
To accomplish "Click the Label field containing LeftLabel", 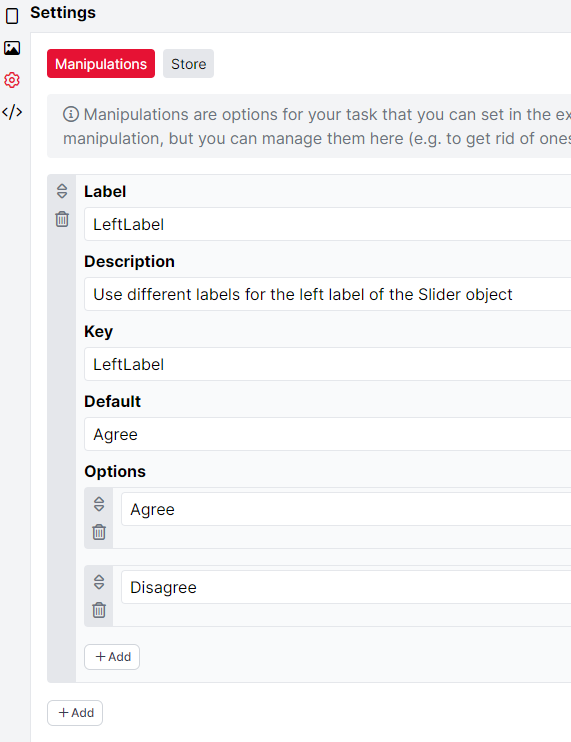I will click(x=327, y=224).
